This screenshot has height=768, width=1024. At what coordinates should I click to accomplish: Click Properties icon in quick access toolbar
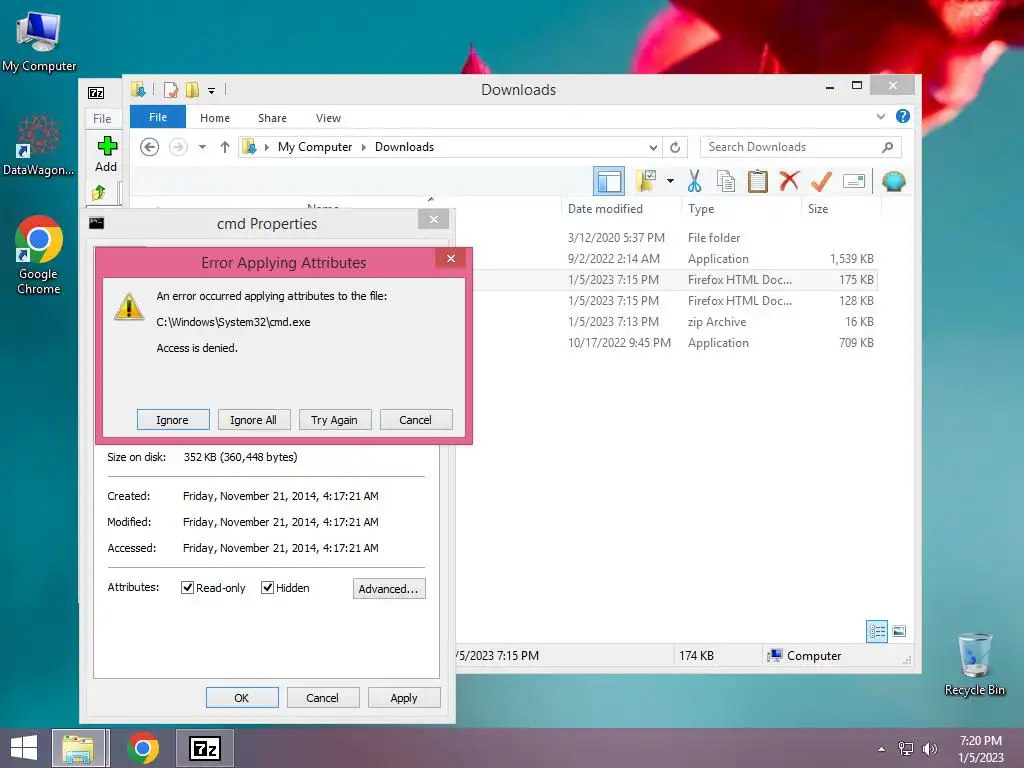point(170,89)
